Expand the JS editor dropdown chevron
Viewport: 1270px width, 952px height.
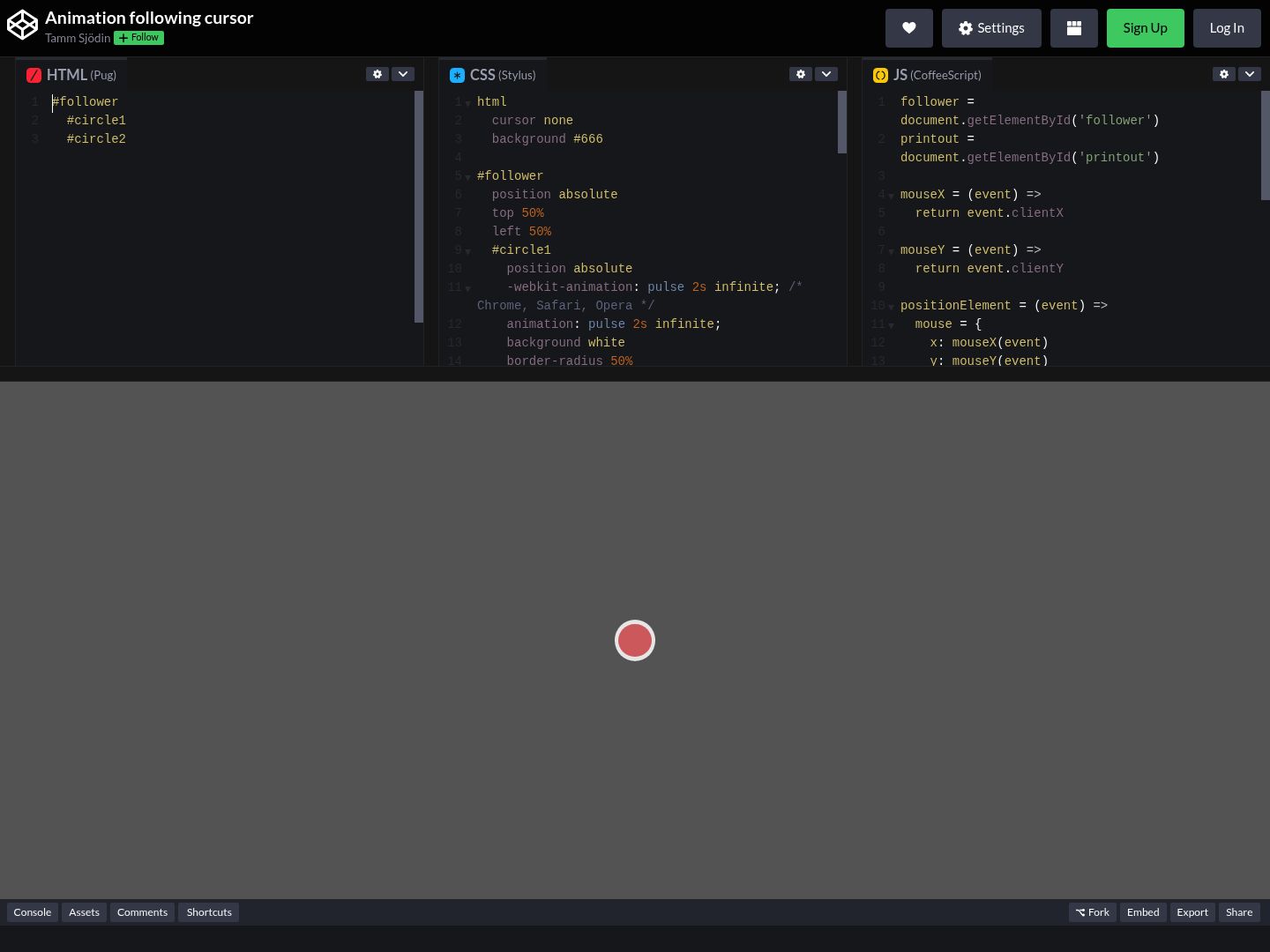pos(1250,74)
